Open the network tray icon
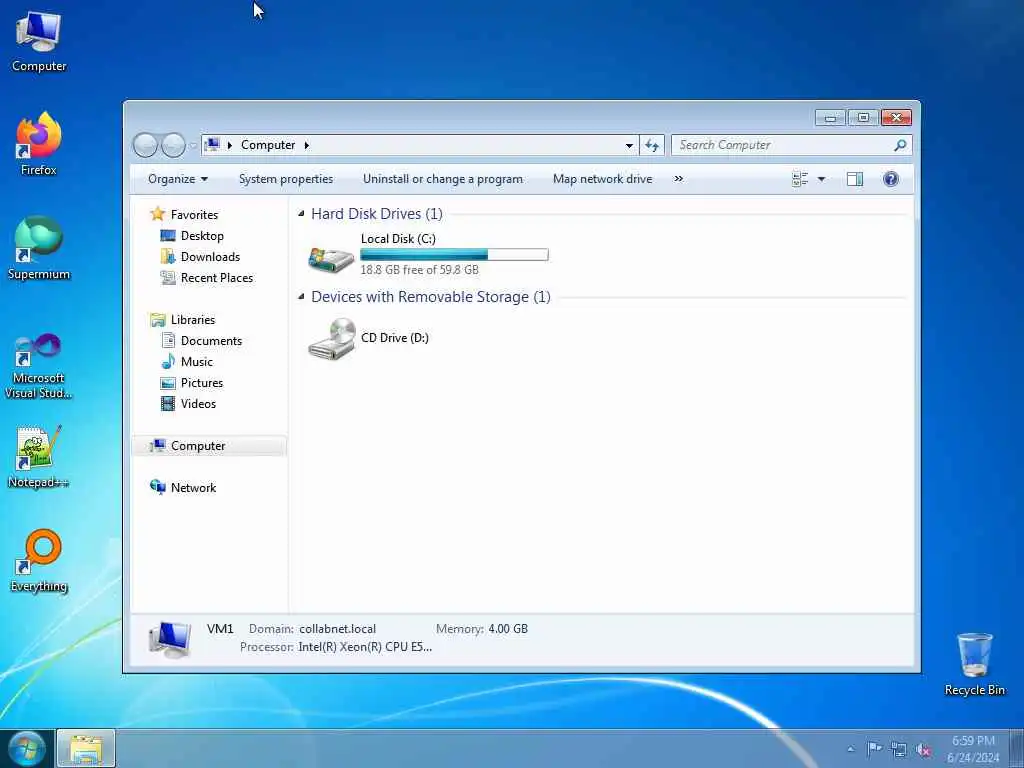This screenshot has width=1024, height=768. point(899,750)
